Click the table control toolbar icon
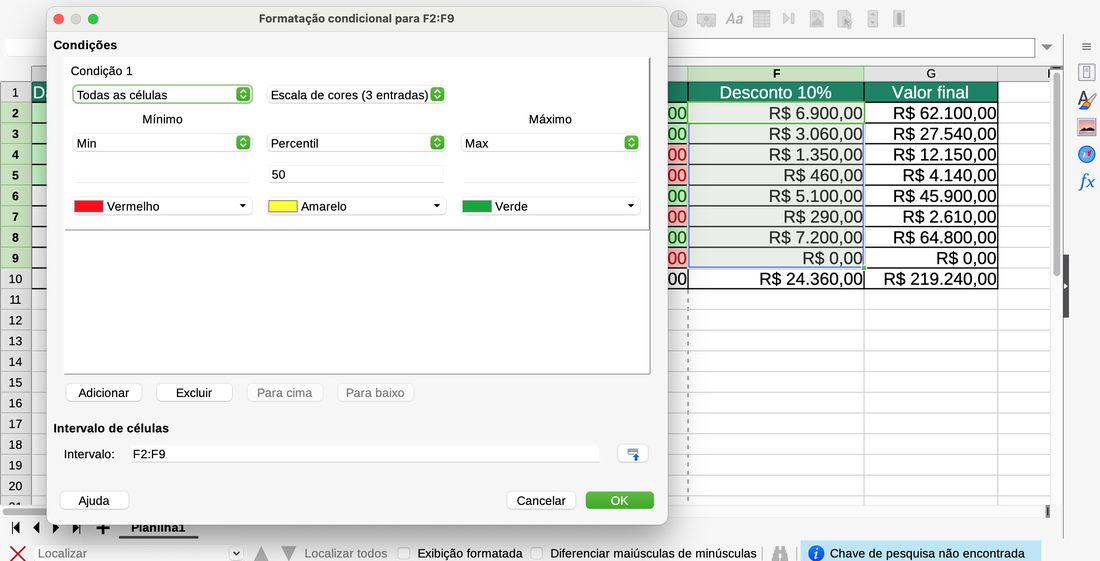The height and width of the screenshot is (561, 1100). (x=761, y=19)
